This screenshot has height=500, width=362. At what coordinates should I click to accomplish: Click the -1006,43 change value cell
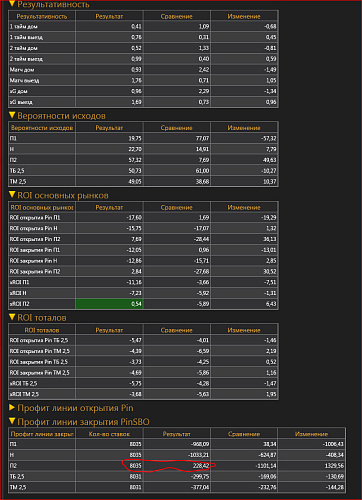click(311, 444)
